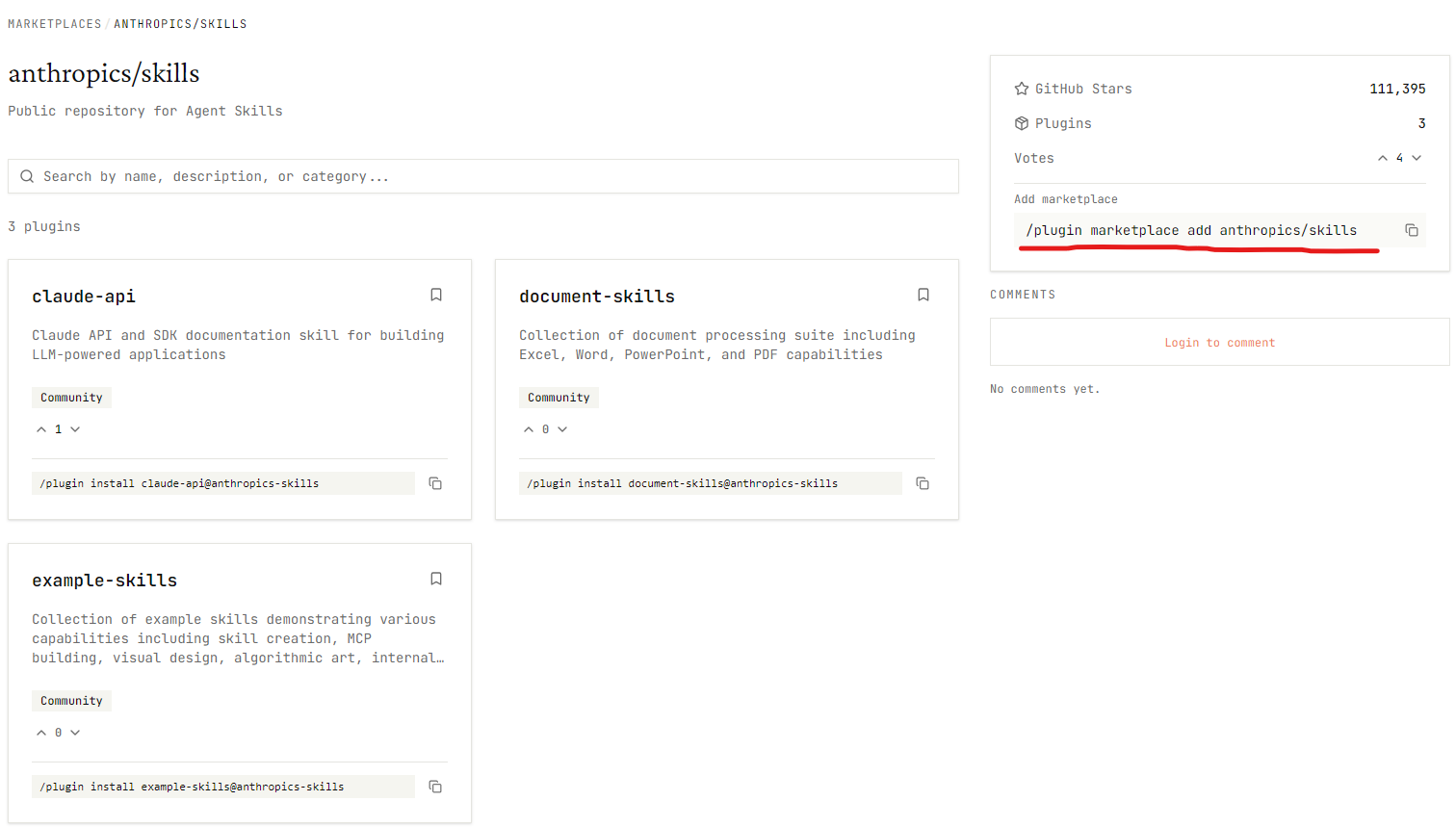Copy the claude-api install command
The image size is (1456, 827).
click(x=435, y=483)
